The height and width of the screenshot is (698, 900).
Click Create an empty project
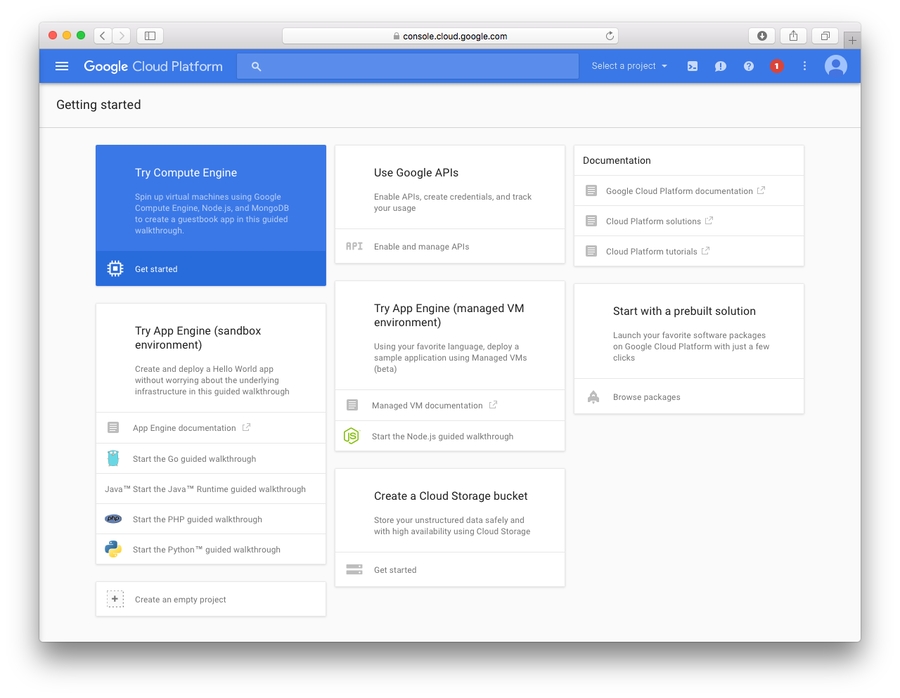coord(181,600)
